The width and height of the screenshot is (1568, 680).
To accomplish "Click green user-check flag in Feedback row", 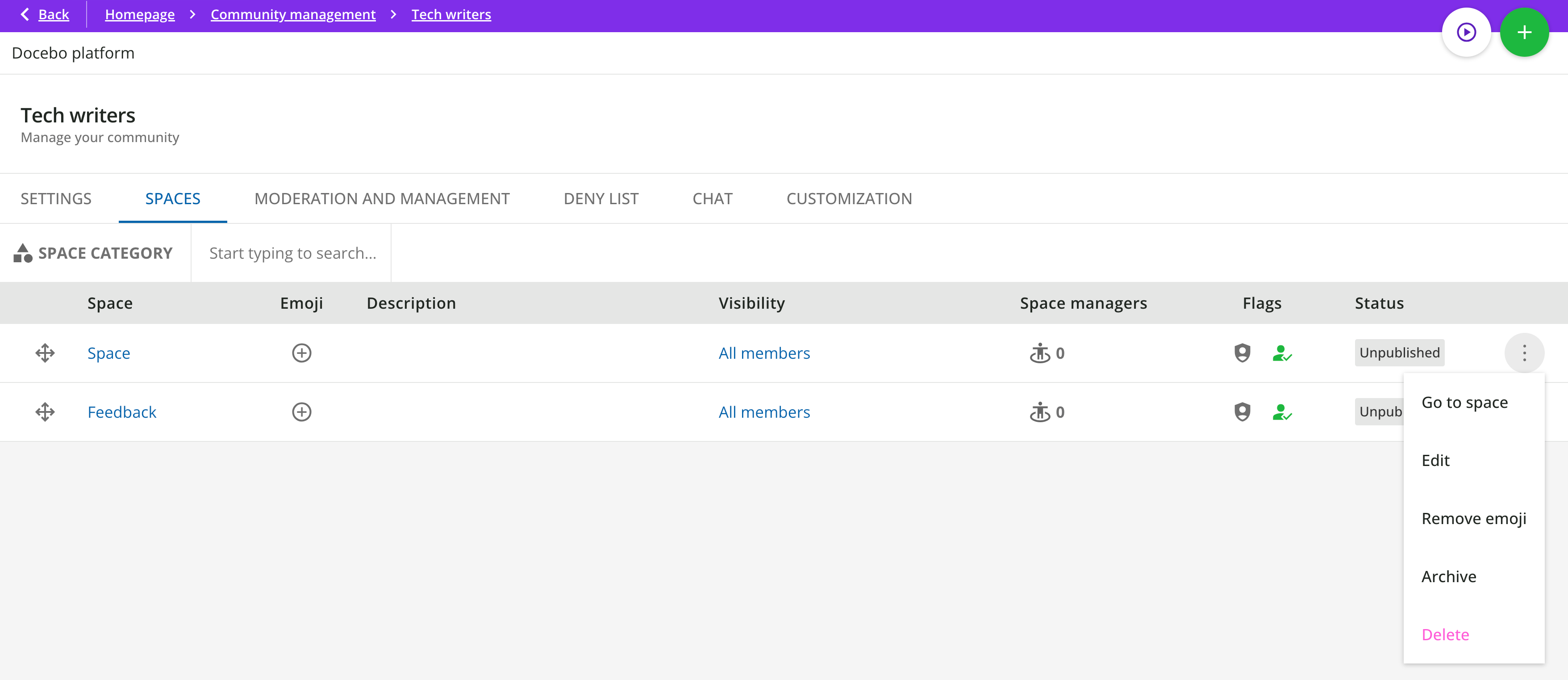I will [x=1281, y=412].
